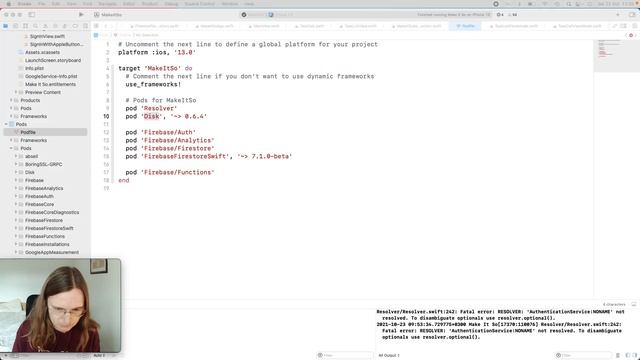This screenshot has width=640, height=360.
Task: Open the File menu
Action: click(x=42, y=4)
